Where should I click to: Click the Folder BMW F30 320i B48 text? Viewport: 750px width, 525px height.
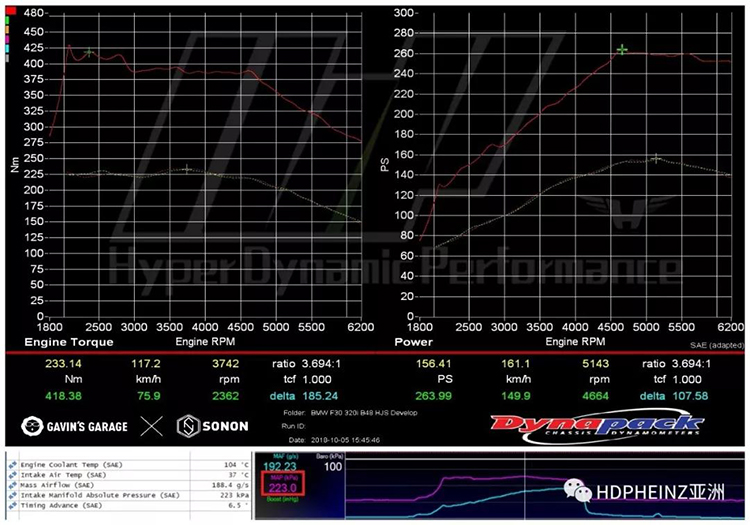(350, 413)
